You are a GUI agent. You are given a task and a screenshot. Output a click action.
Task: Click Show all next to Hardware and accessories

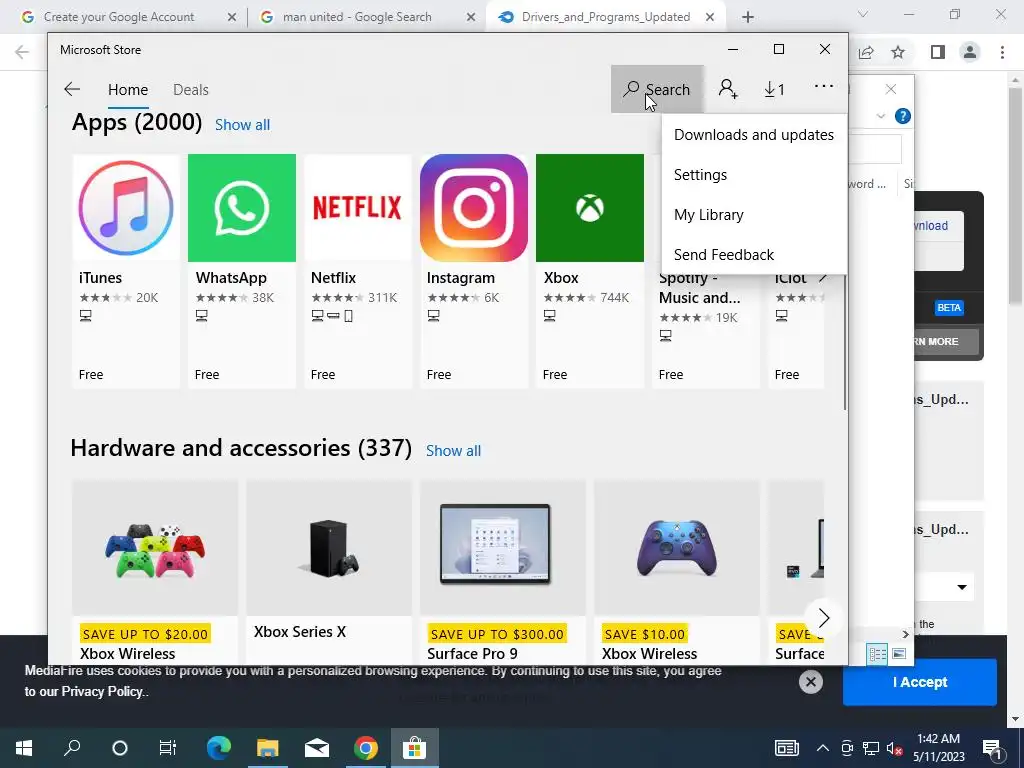[453, 451]
